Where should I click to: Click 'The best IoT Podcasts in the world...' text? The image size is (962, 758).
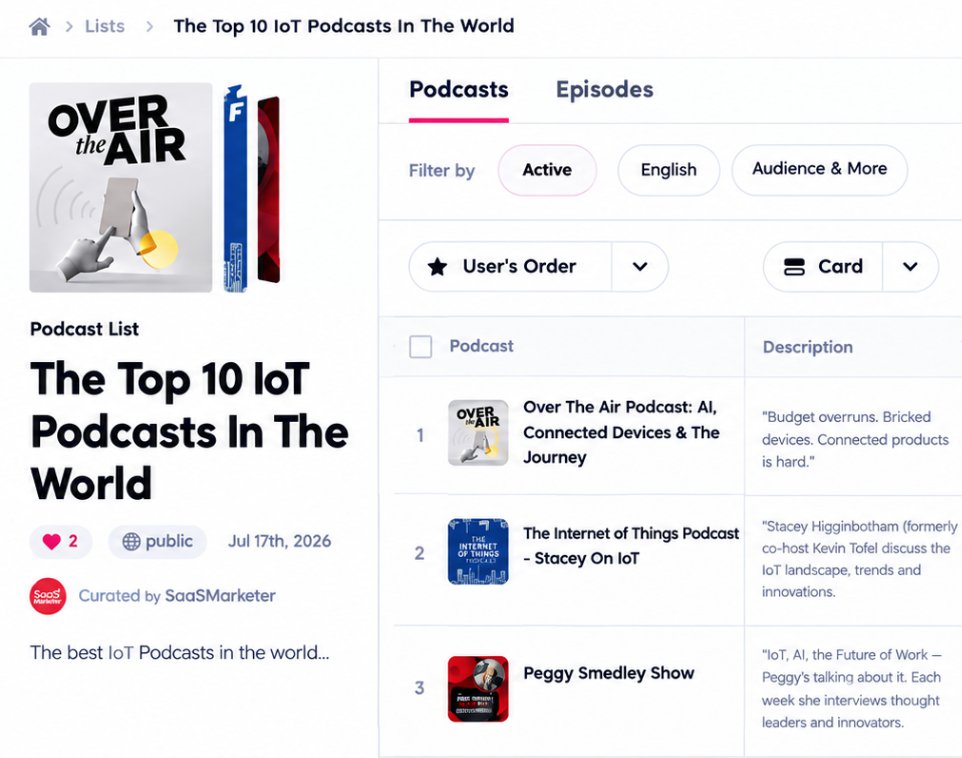180,652
